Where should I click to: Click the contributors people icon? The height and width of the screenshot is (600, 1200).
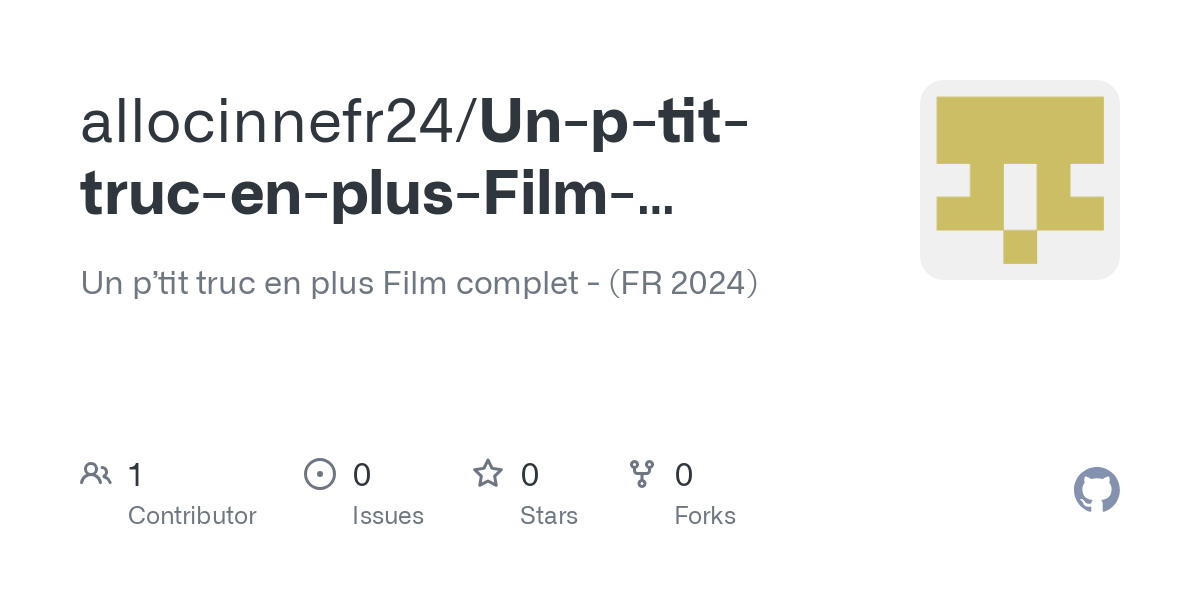coord(96,474)
